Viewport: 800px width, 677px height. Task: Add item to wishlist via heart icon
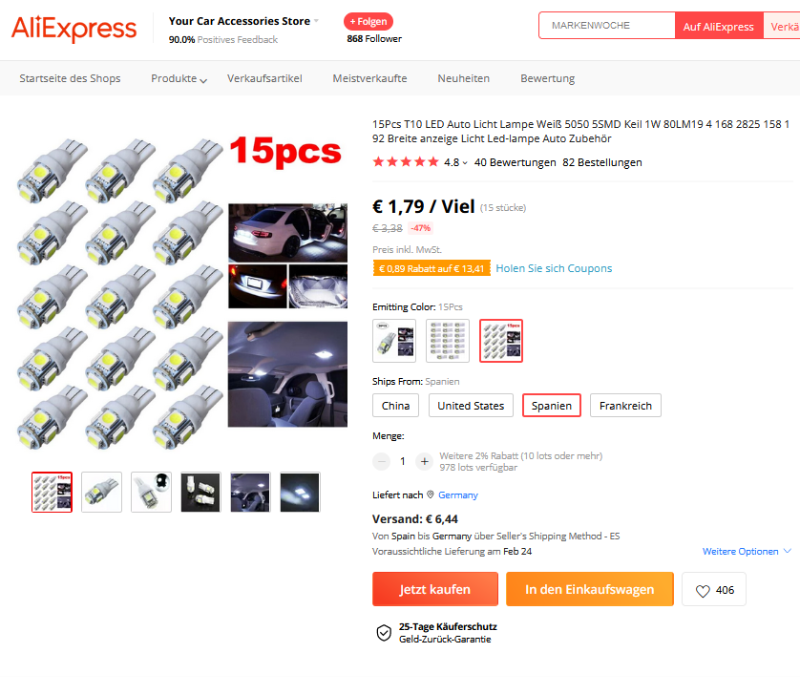703,591
